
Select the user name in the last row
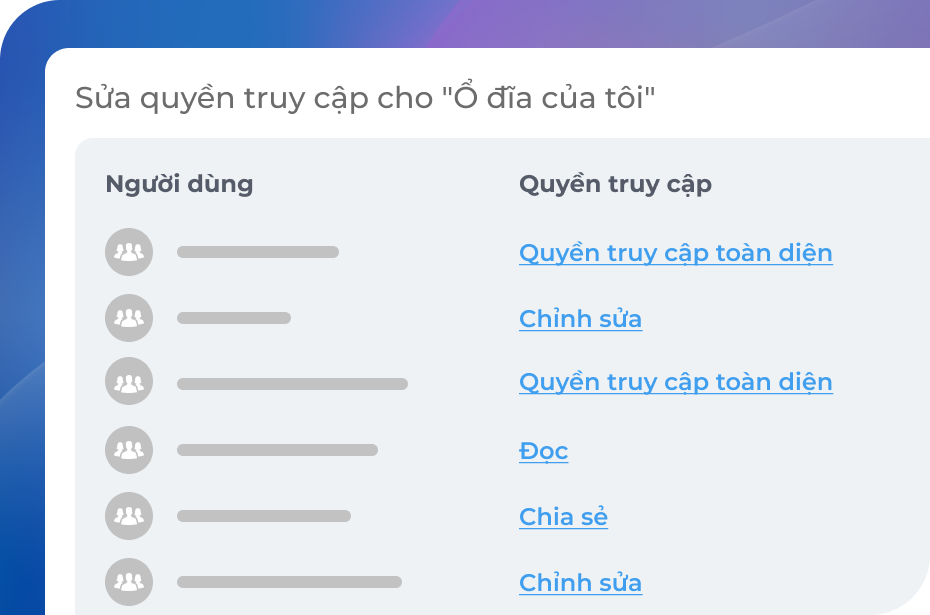pos(289,582)
